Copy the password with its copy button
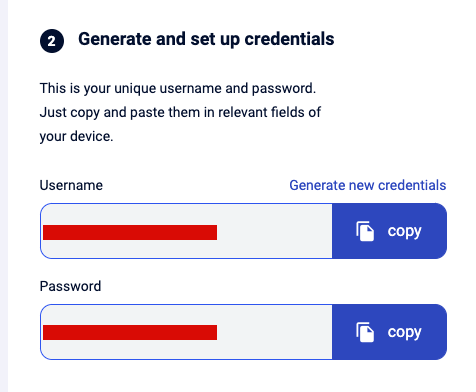Screen dimensions: 476x392 389,332
